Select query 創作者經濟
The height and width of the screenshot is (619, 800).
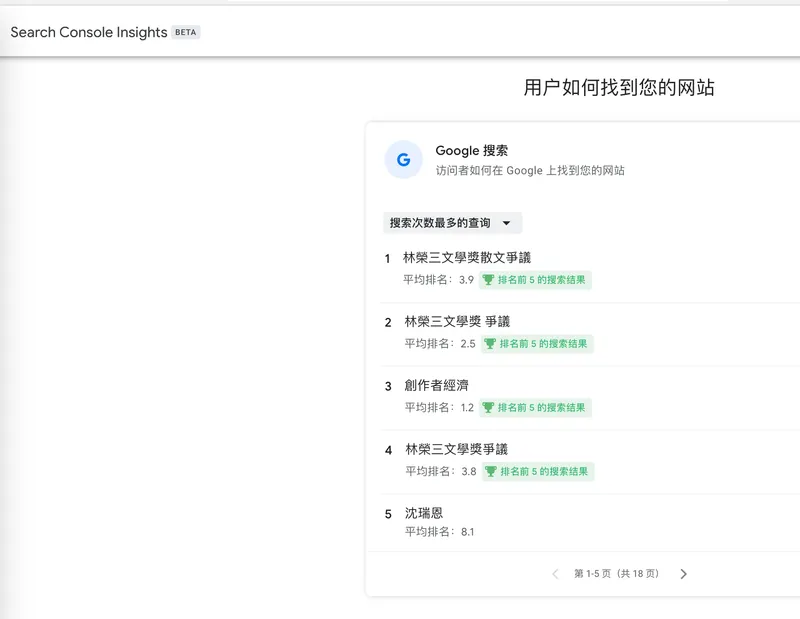pos(436,385)
